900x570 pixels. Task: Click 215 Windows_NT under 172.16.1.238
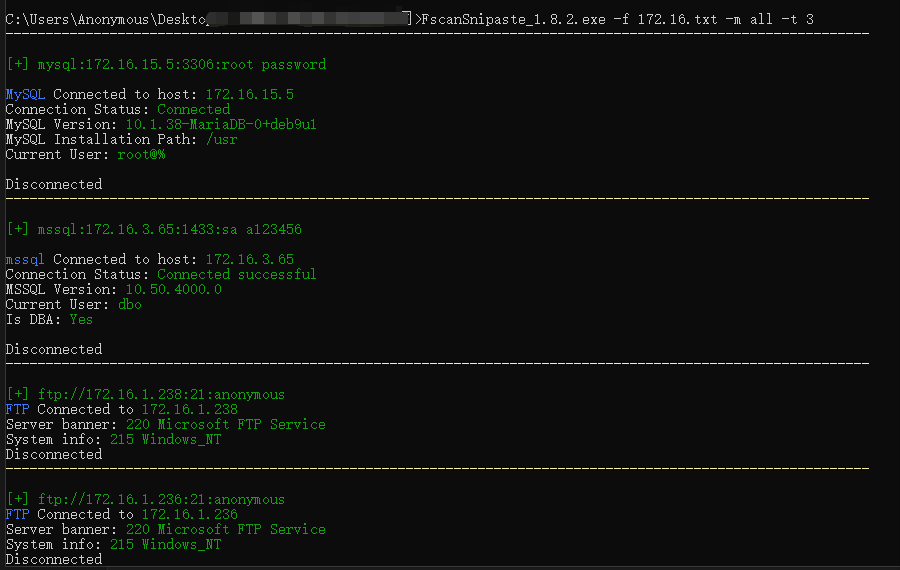pyautogui.click(x=165, y=439)
